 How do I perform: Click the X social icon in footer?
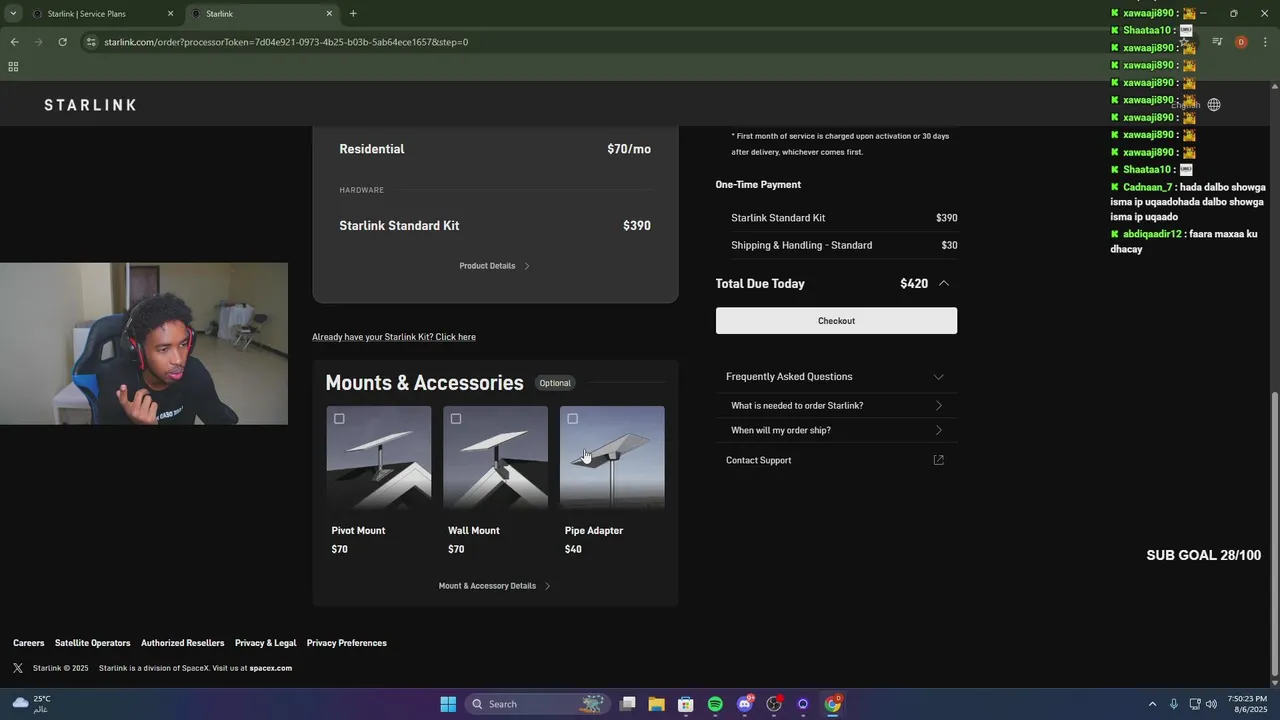[18, 668]
